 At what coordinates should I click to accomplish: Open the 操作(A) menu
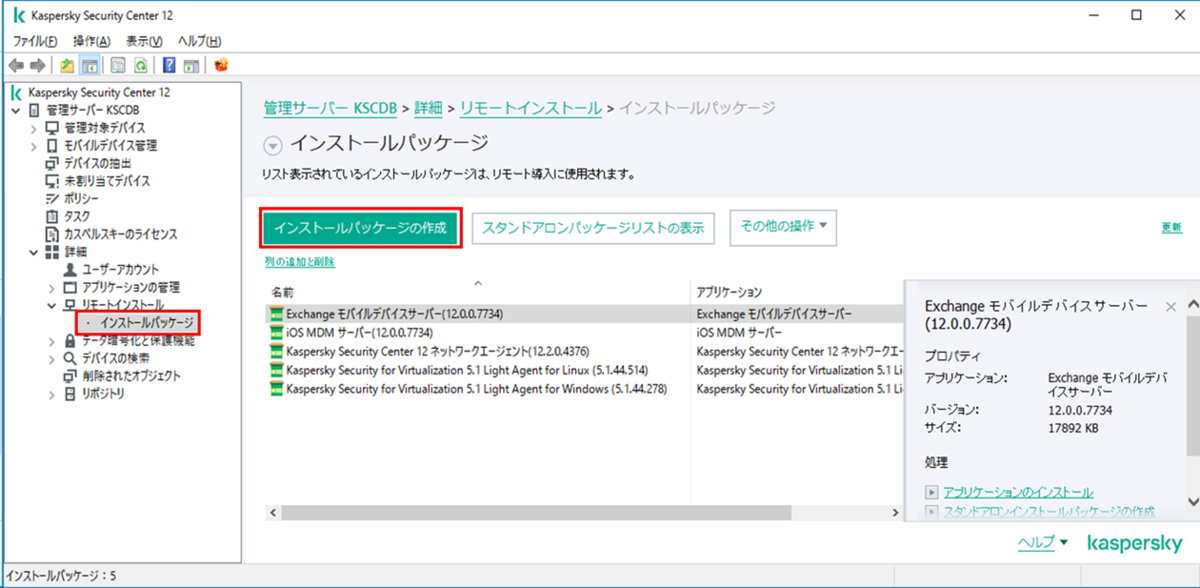[91, 41]
